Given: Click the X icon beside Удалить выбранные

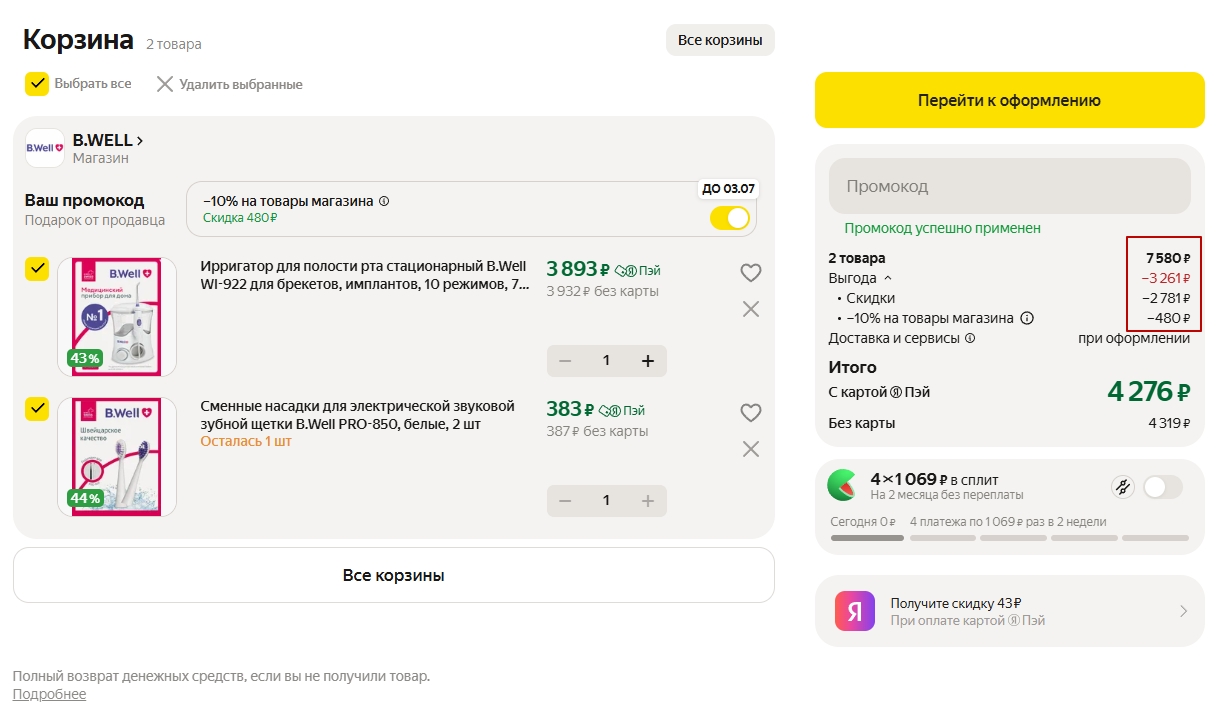Looking at the screenshot, I should pyautogui.click(x=165, y=84).
